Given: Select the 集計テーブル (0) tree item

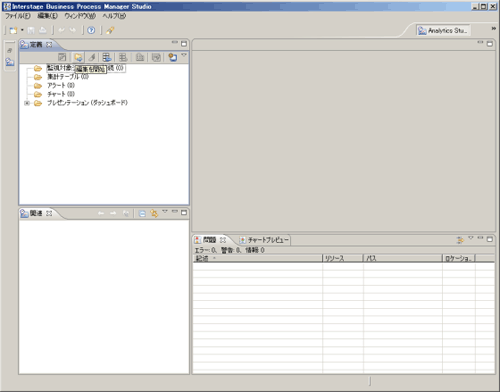Looking at the screenshot, I should point(68,77).
